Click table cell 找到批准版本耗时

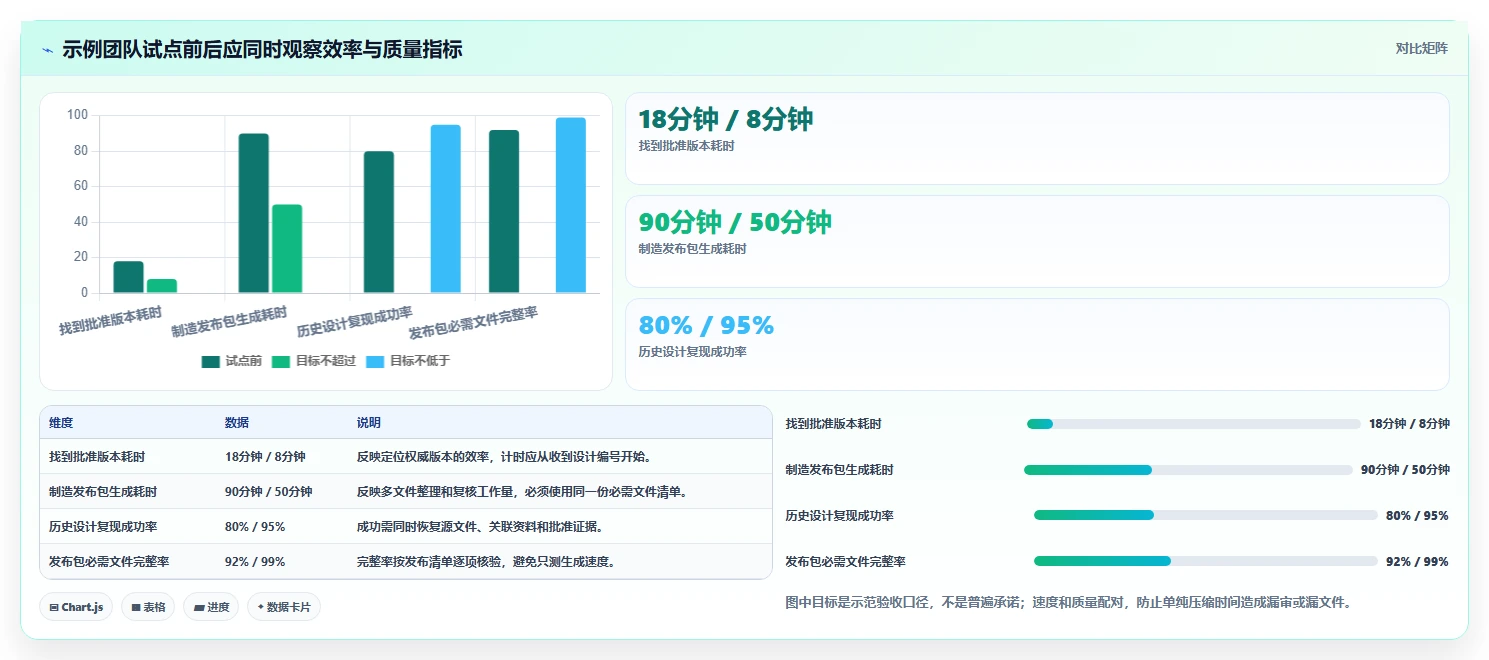pos(97,457)
